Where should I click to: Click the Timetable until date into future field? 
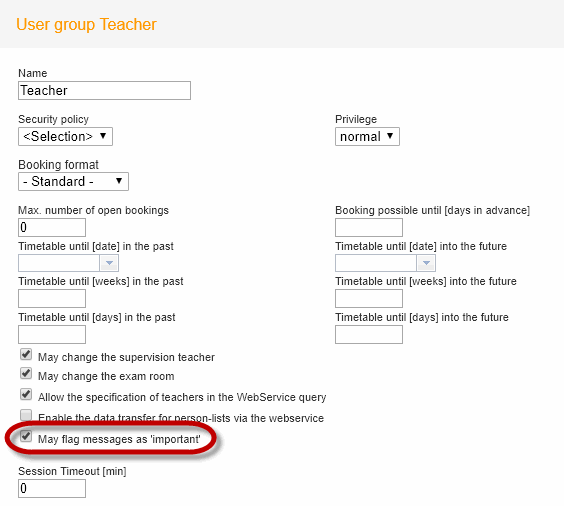(x=376, y=263)
